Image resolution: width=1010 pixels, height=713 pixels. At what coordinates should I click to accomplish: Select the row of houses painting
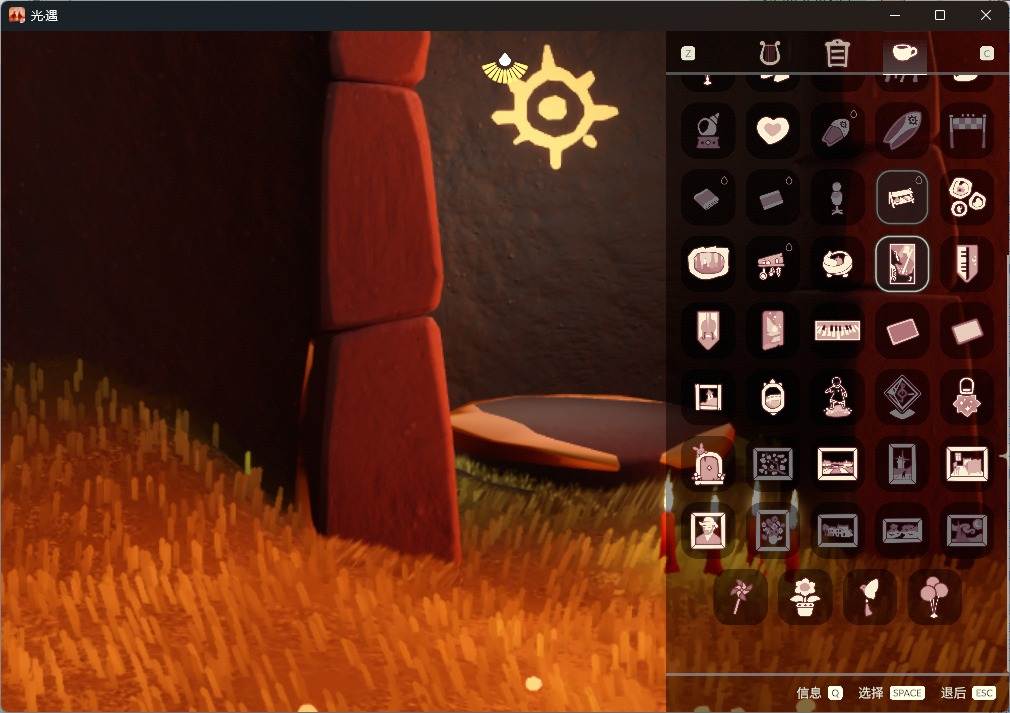click(x=837, y=531)
